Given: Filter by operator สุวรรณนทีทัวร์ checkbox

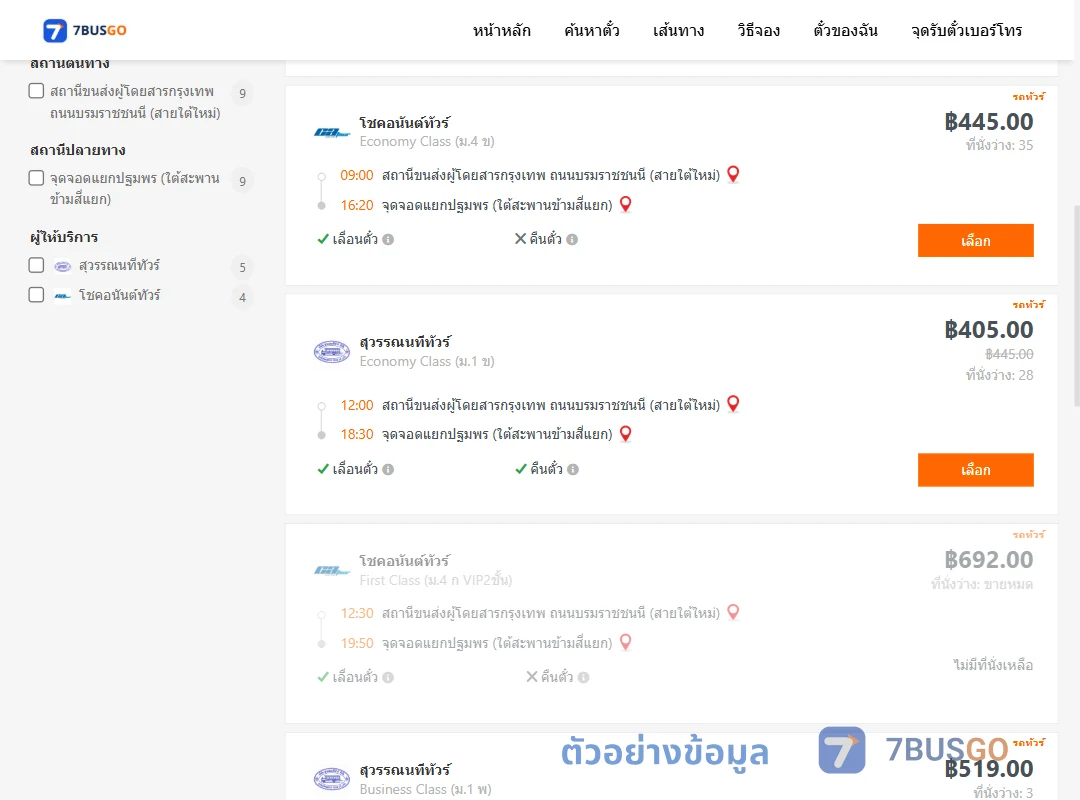Looking at the screenshot, I should pyautogui.click(x=37, y=265).
